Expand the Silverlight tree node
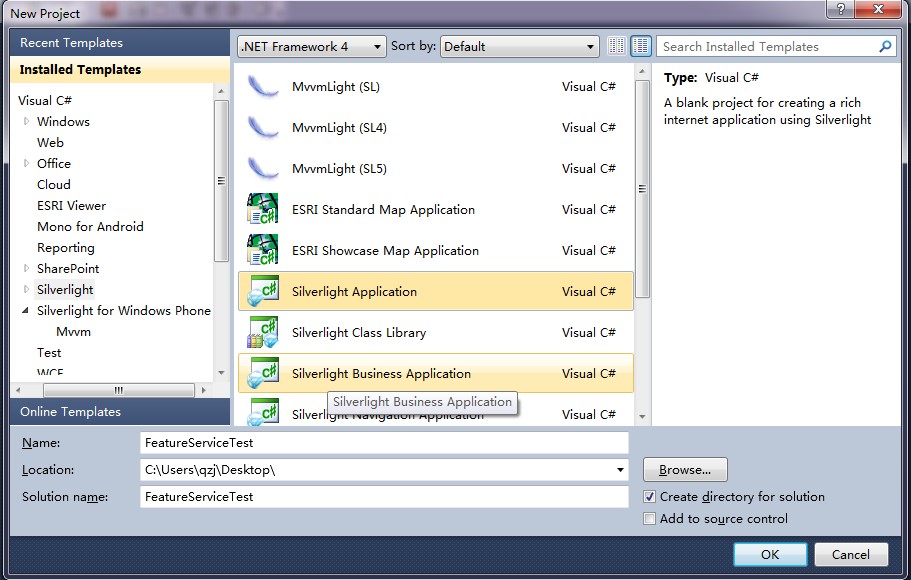 [x=26, y=289]
